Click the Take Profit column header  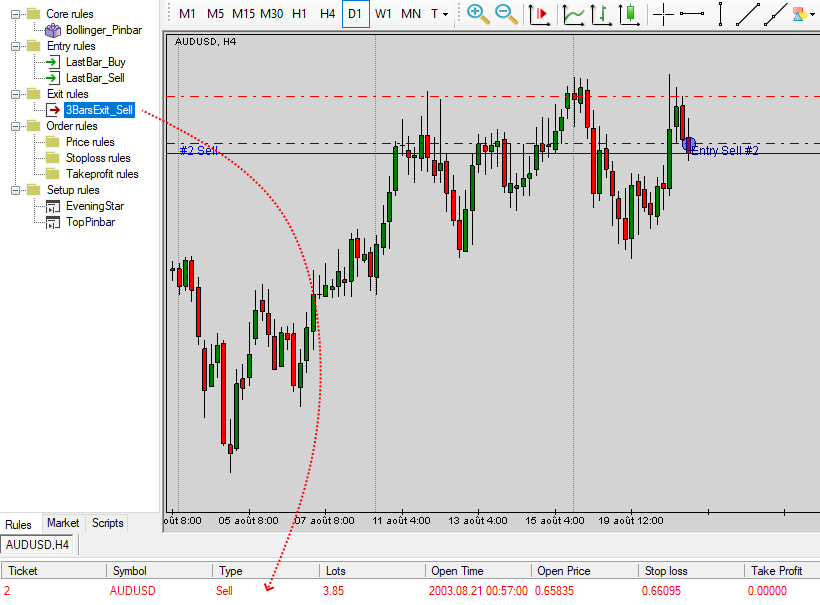[x=782, y=571]
